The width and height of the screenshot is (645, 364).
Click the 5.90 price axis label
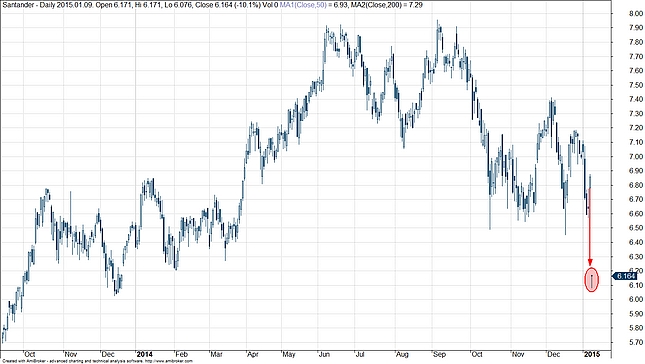point(636,314)
